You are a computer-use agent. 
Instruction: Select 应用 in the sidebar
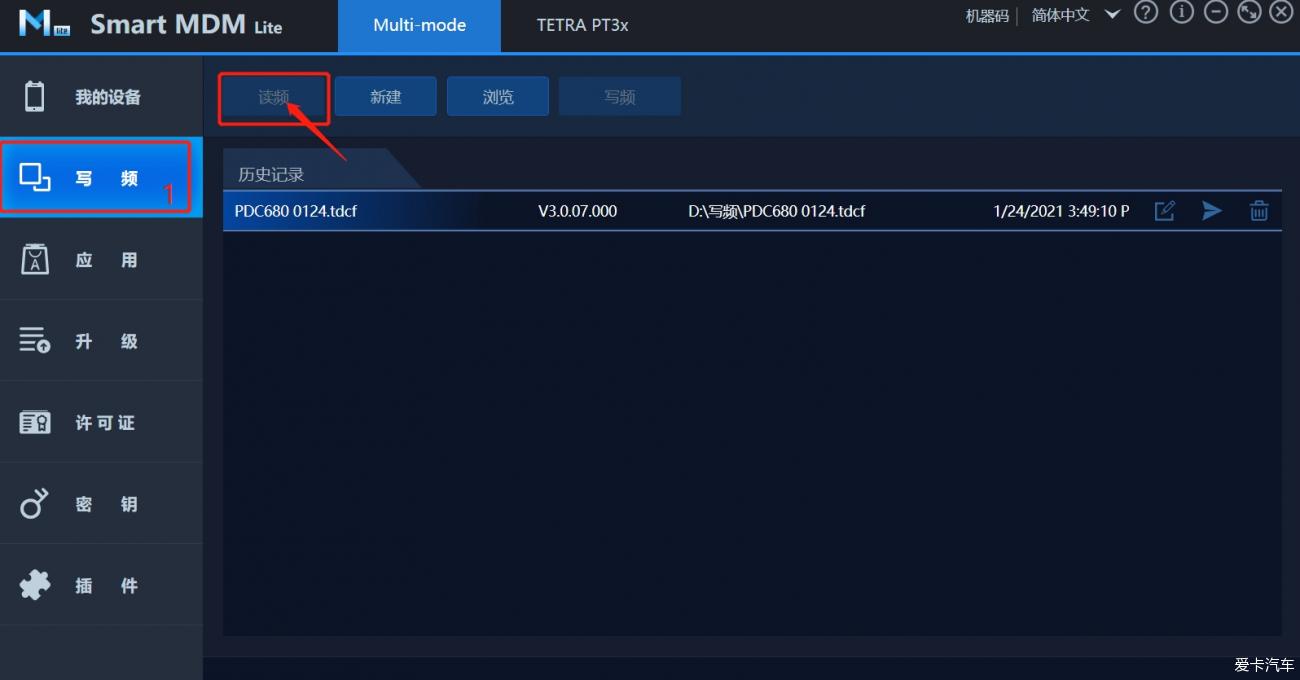pos(101,260)
